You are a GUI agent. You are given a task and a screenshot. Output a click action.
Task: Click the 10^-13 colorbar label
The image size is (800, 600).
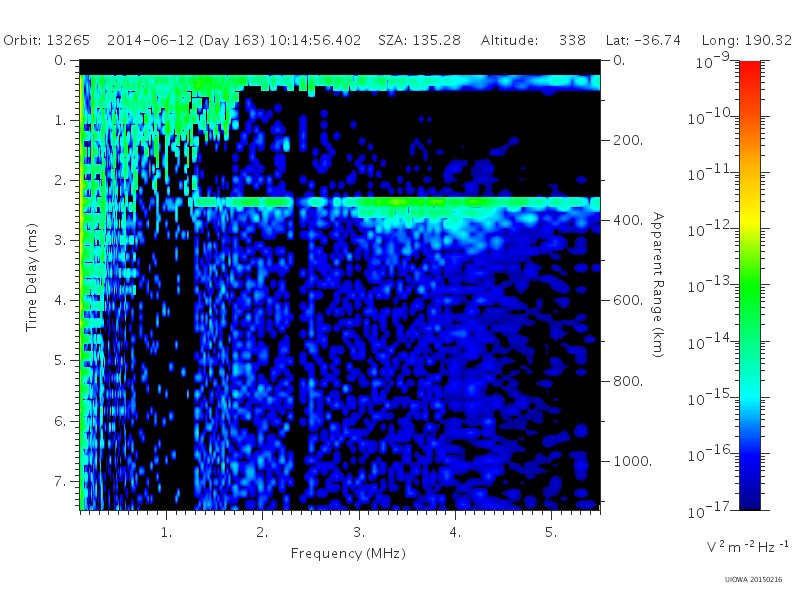click(x=711, y=285)
